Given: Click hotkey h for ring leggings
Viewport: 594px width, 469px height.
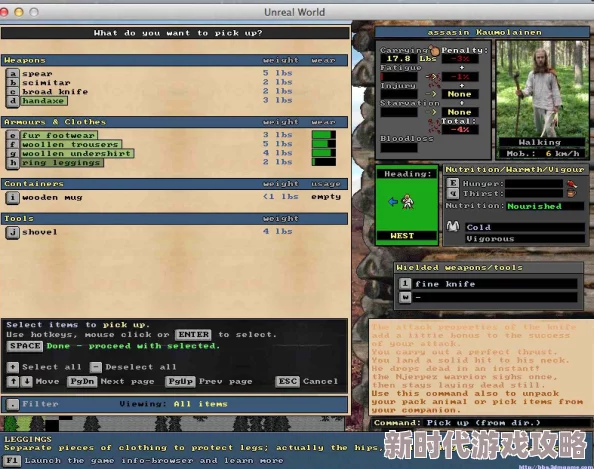Looking at the screenshot, I should tap(13, 163).
